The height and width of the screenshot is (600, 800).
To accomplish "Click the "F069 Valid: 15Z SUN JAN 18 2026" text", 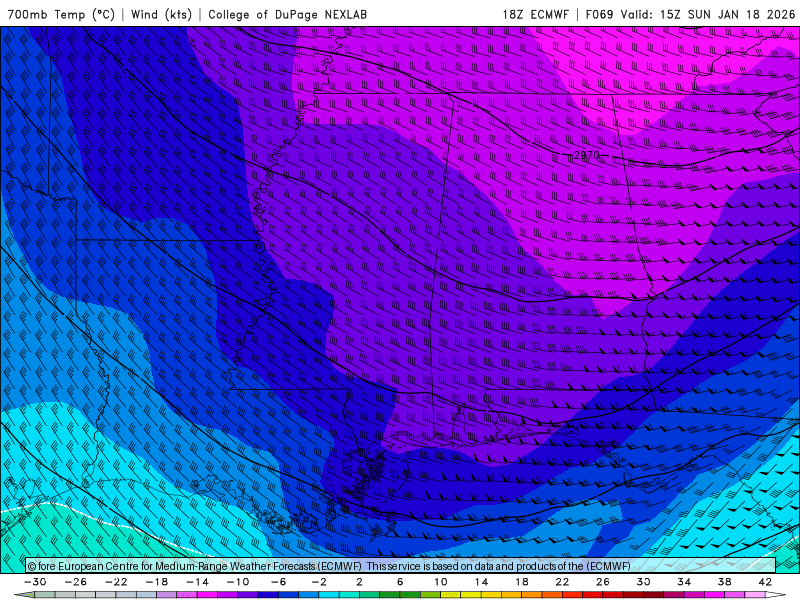I will click(x=690, y=14).
